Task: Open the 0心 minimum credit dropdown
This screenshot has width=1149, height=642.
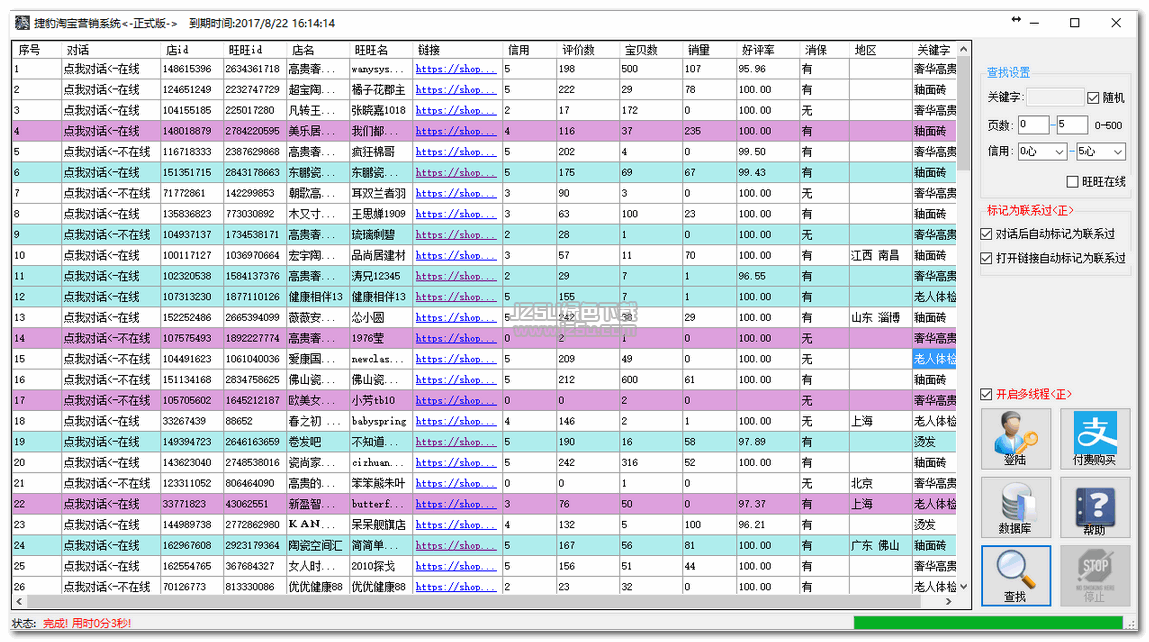Action: point(1041,152)
